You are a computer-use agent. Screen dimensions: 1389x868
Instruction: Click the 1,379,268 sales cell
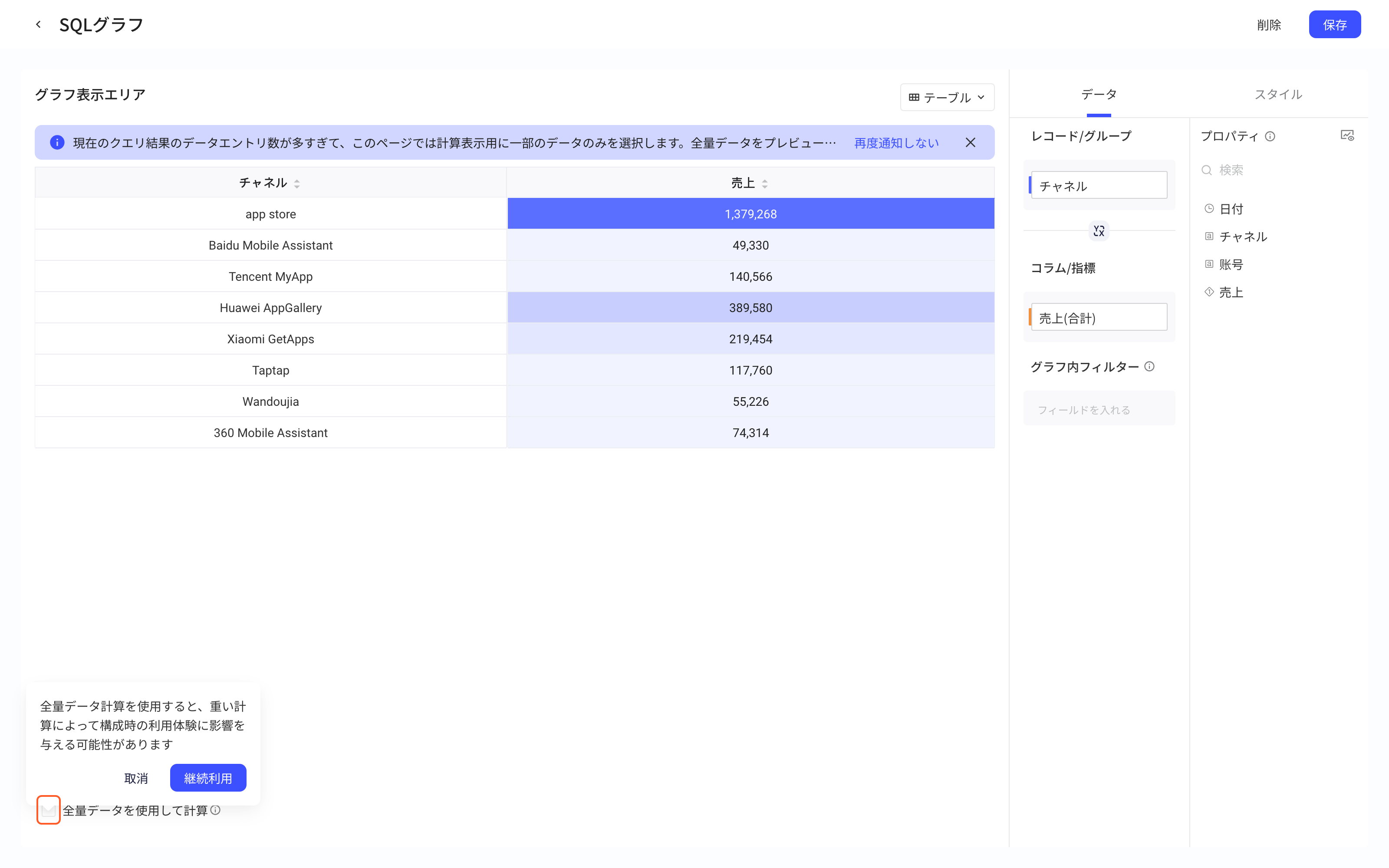pyautogui.click(x=750, y=214)
